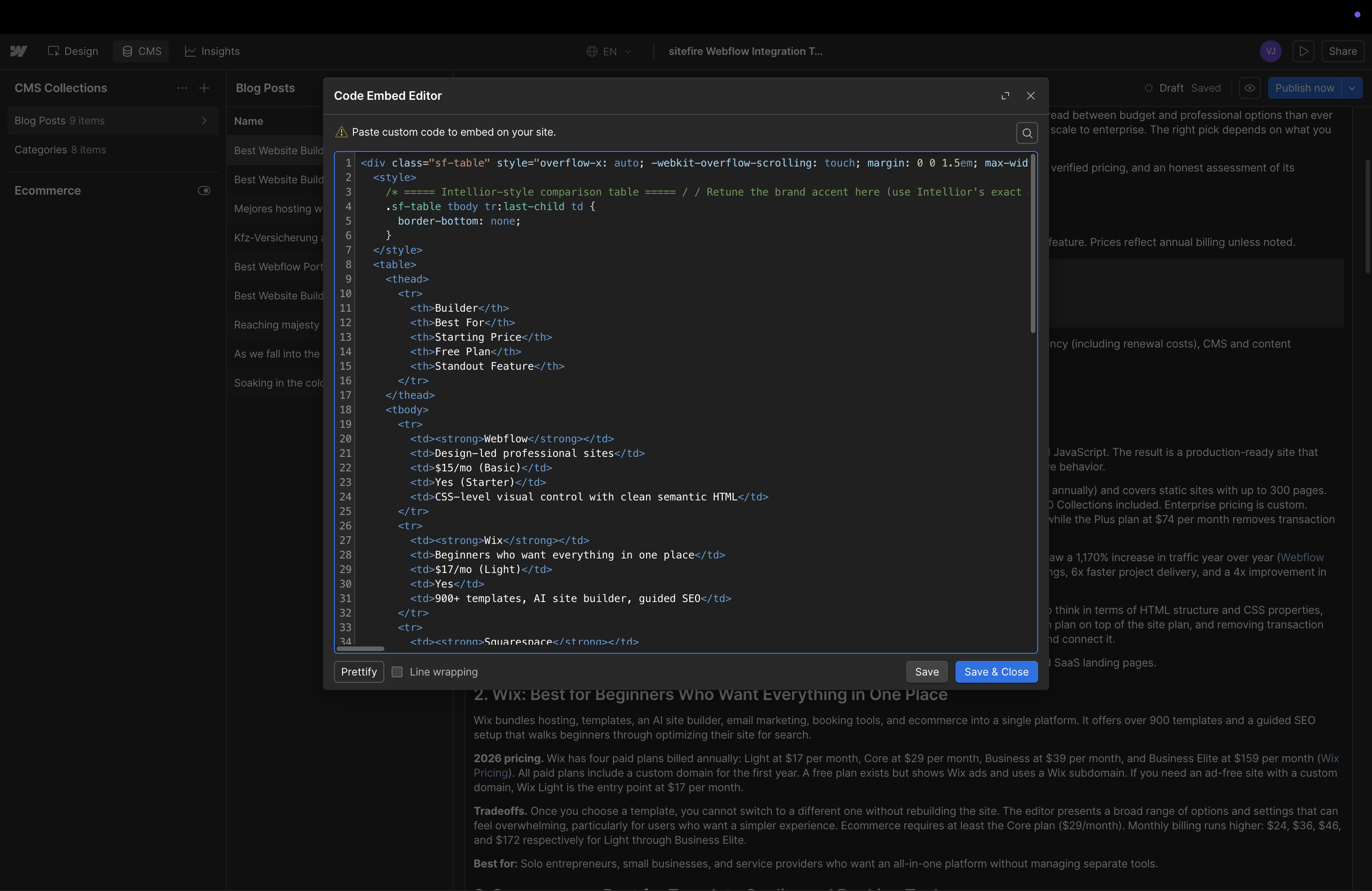Image resolution: width=1372 pixels, height=891 pixels.
Task: Open Best Webflow Port blog post row
Action: pyautogui.click(x=279, y=267)
